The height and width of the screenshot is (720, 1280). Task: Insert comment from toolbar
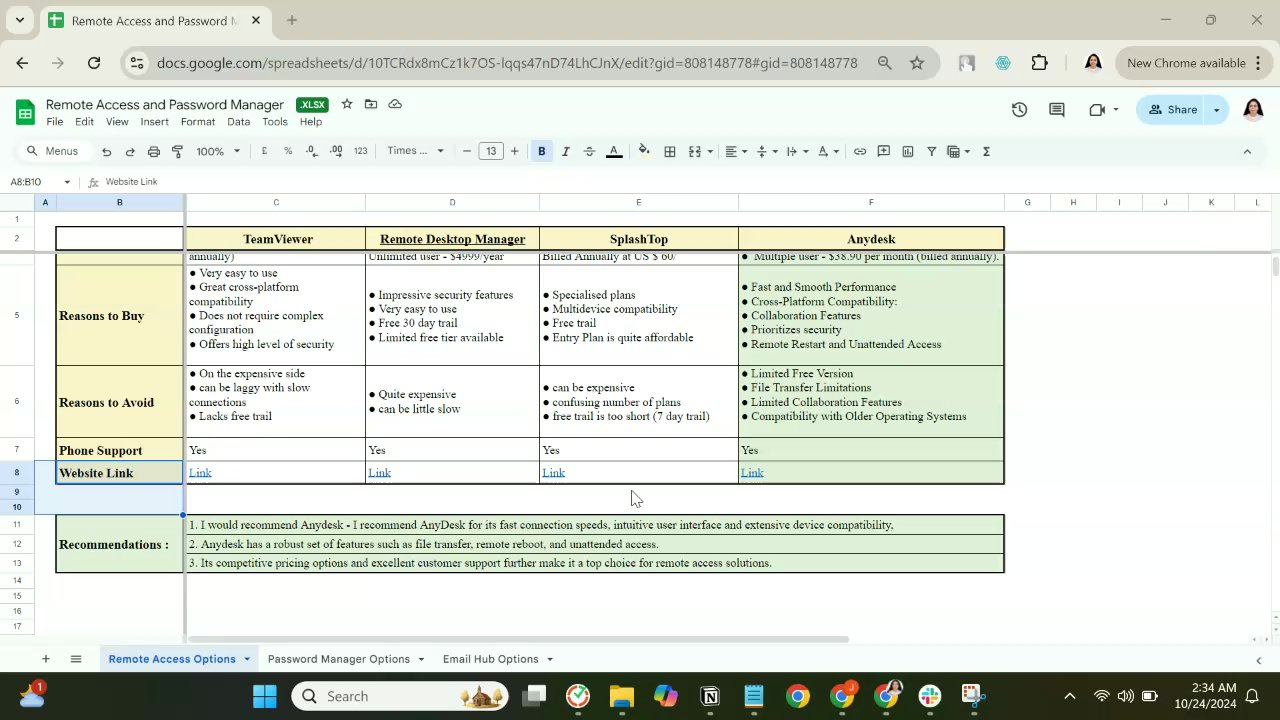pyautogui.click(x=884, y=152)
